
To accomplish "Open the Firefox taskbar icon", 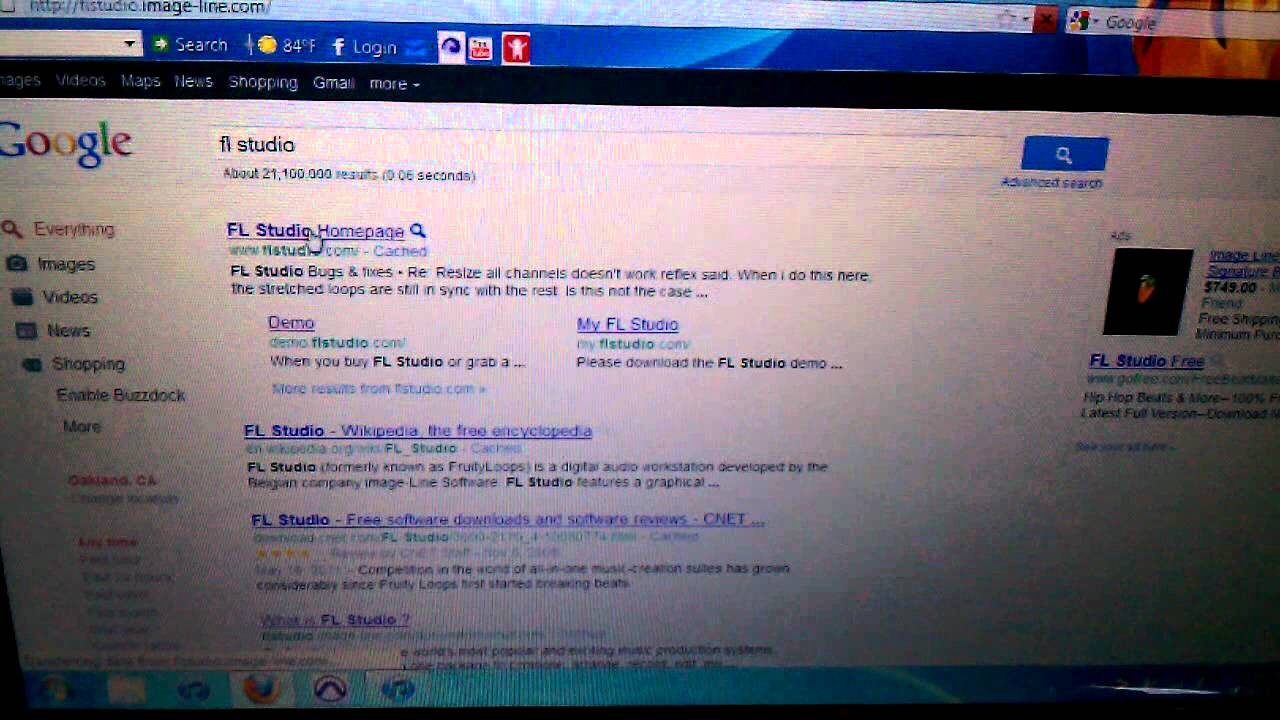I will 261,689.
